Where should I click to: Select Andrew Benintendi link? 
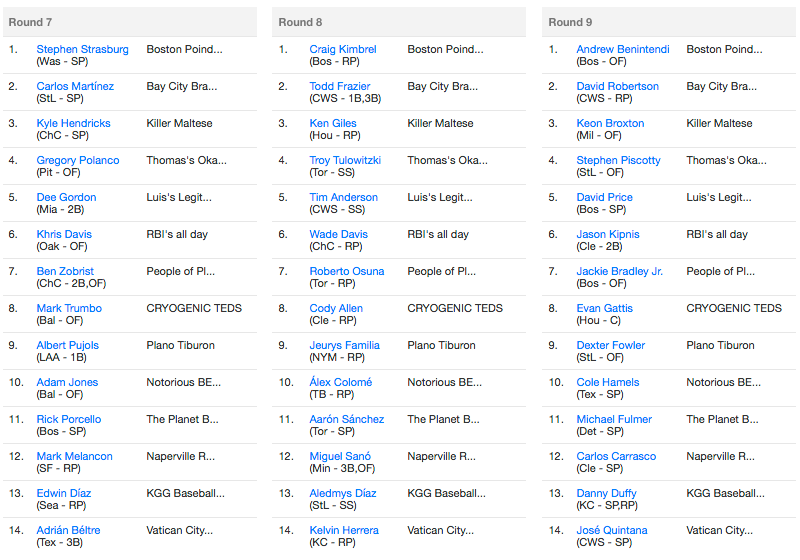point(622,49)
